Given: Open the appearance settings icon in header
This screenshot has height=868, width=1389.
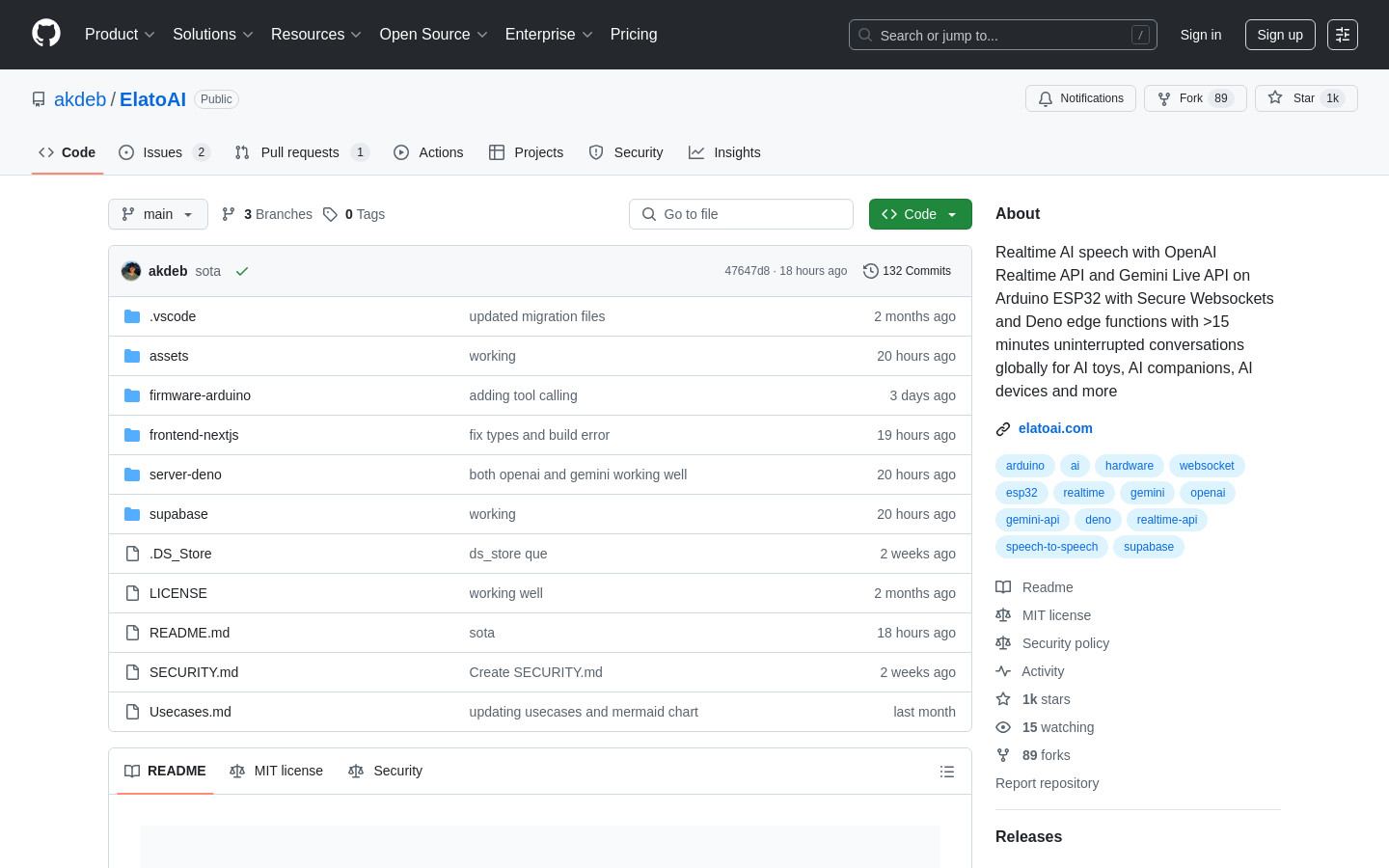Looking at the screenshot, I should [x=1343, y=35].
